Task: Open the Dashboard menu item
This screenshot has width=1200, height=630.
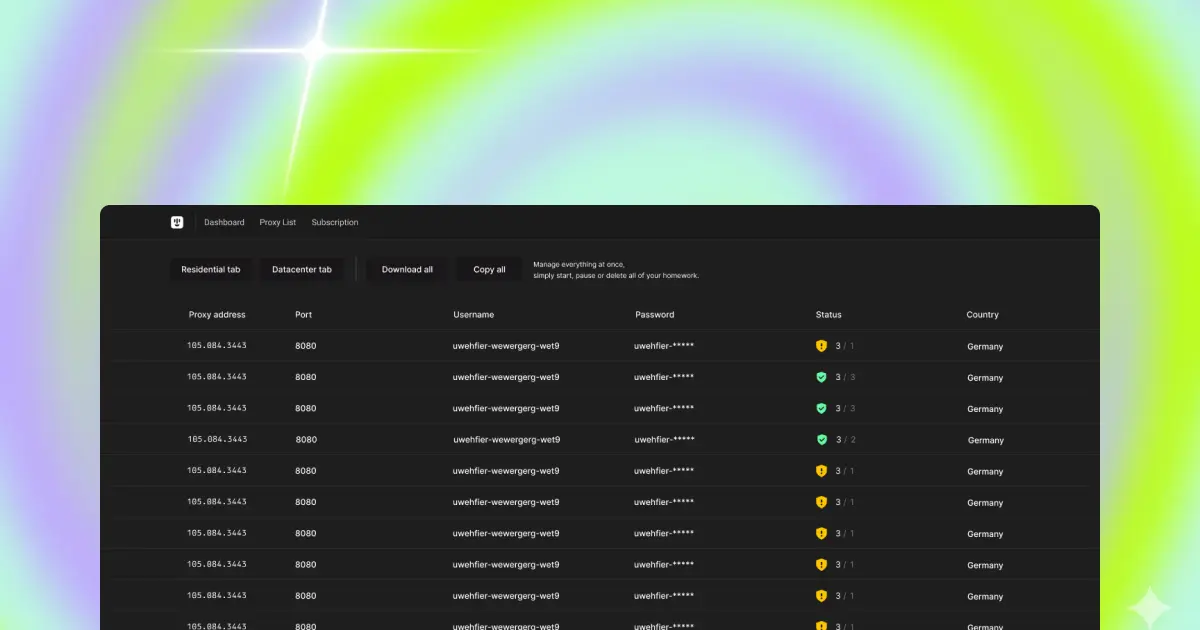Action: pyautogui.click(x=224, y=222)
